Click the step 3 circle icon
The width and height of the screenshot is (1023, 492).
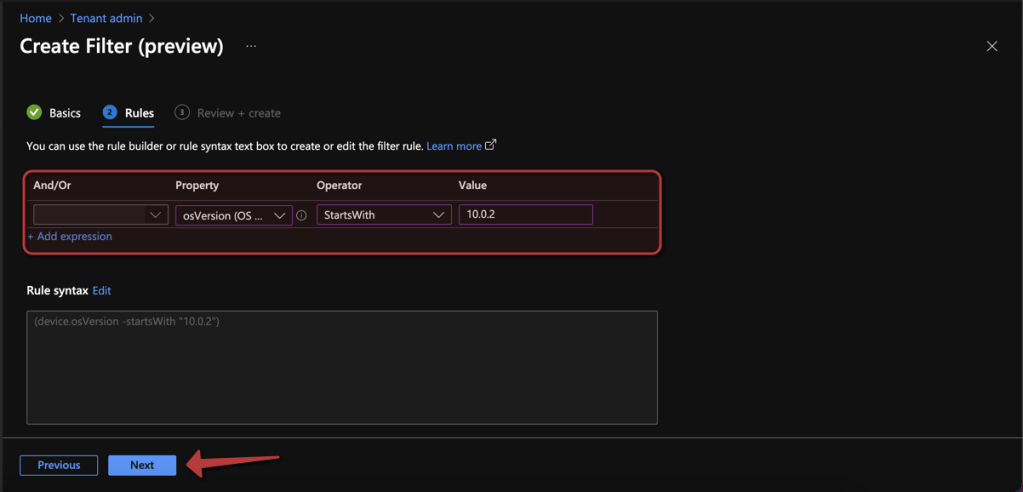click(182, 113)
